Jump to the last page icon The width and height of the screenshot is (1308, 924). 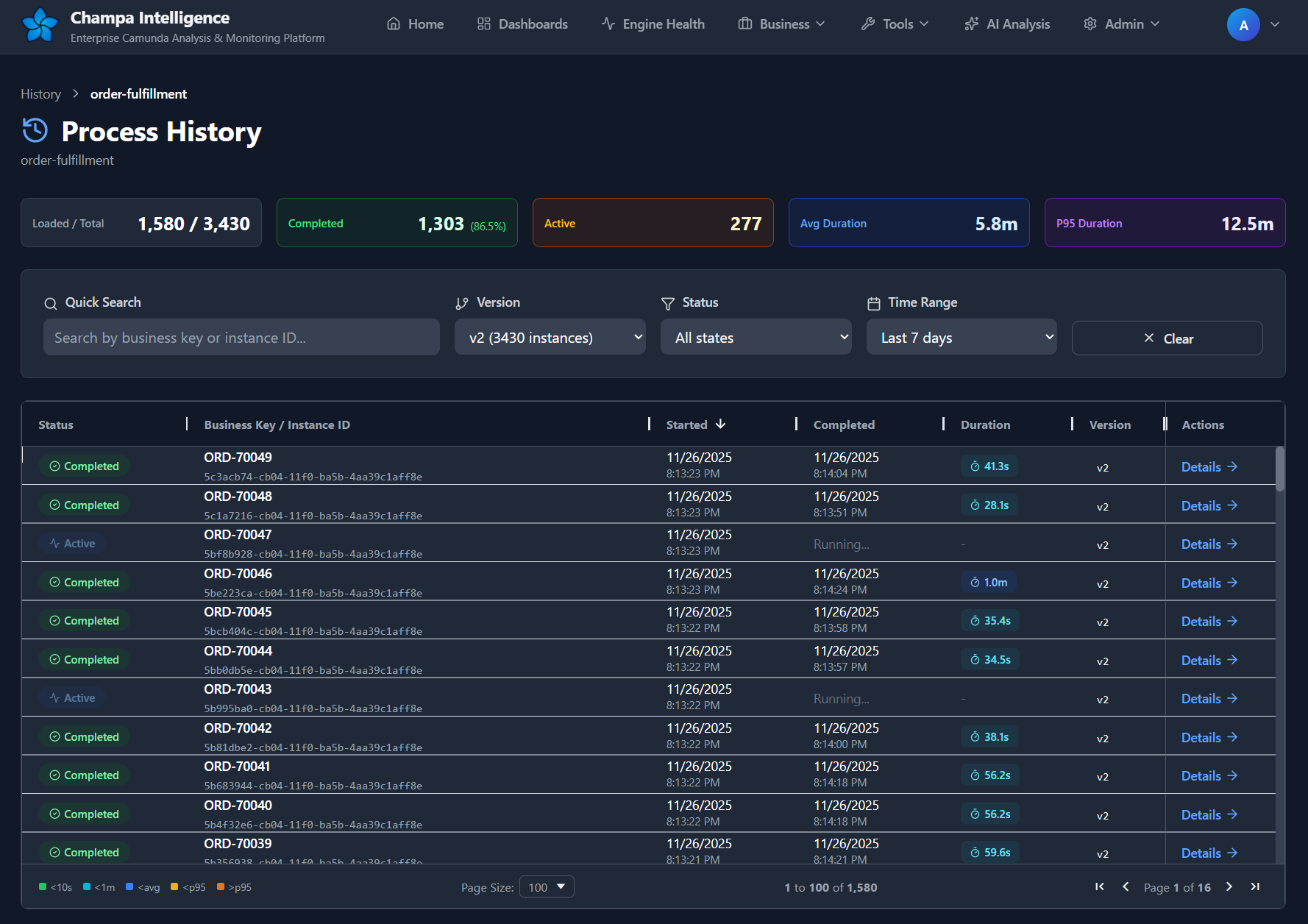[x=1255, y=886]
